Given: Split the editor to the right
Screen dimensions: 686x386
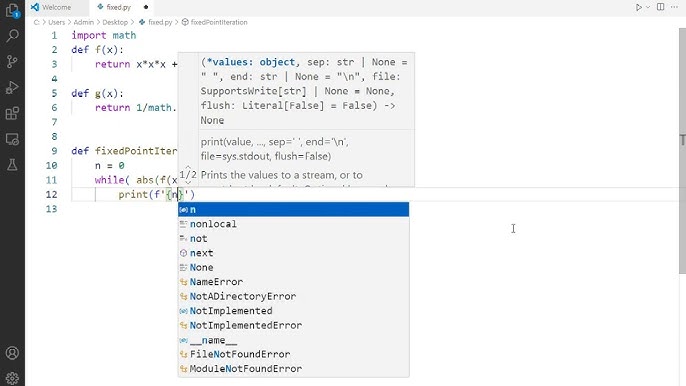Looking at the screenshot, I should 661,7.
